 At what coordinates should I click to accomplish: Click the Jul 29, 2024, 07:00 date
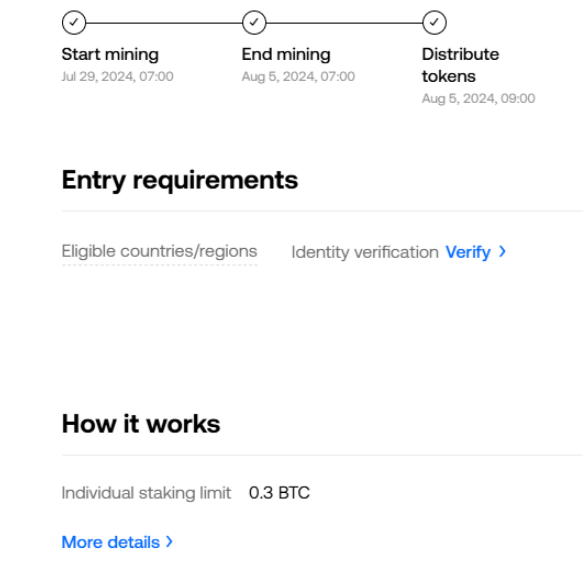(117, 77)
